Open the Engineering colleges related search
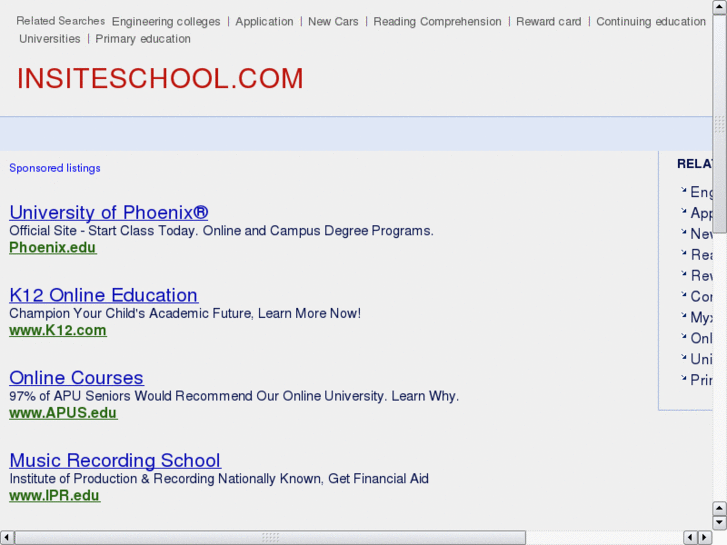The height and width of the screenshot is (545, 727). pyautogui.click(x=166, y=22)
